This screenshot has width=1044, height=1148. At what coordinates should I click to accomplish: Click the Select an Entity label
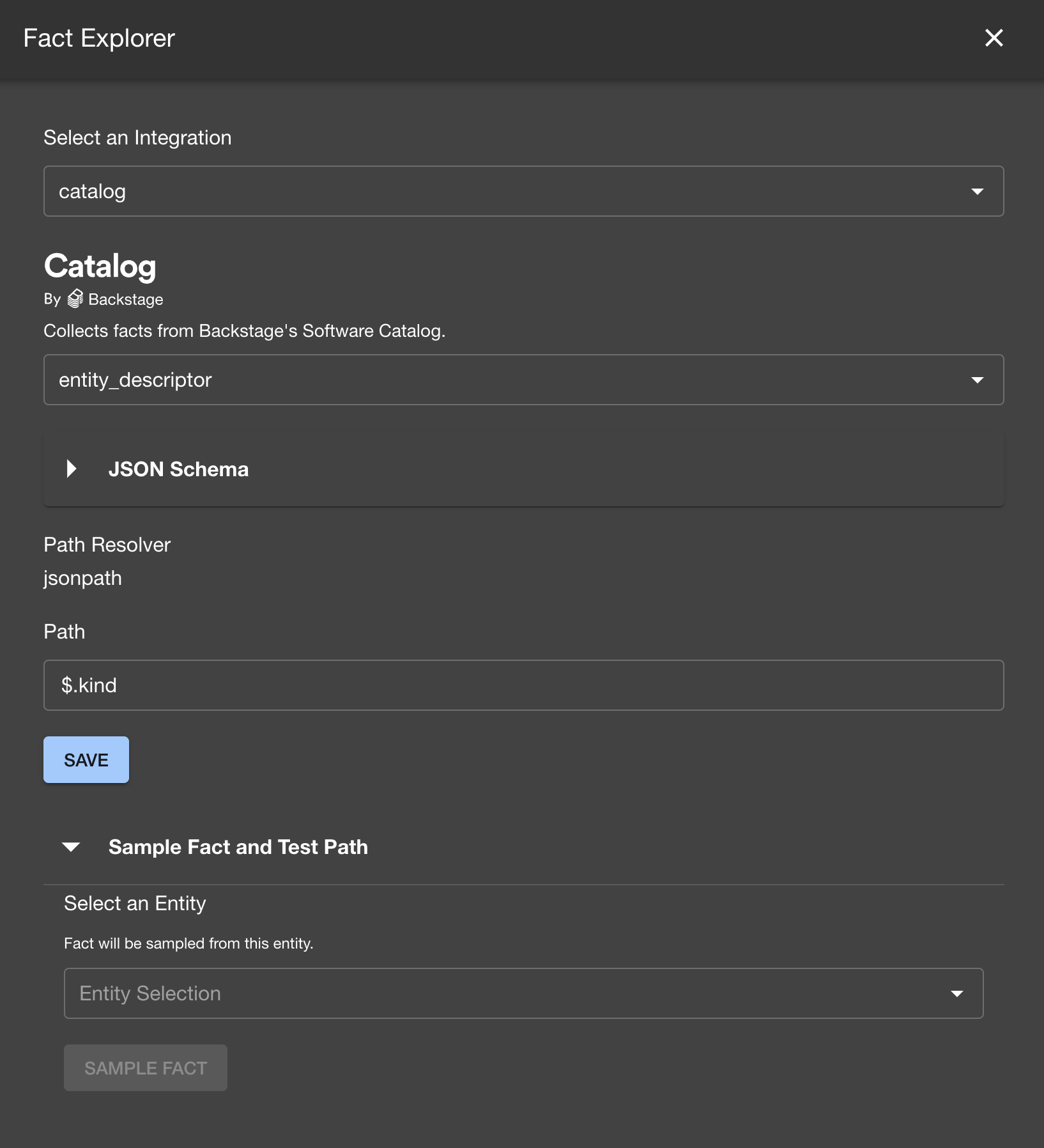point(135,903)
